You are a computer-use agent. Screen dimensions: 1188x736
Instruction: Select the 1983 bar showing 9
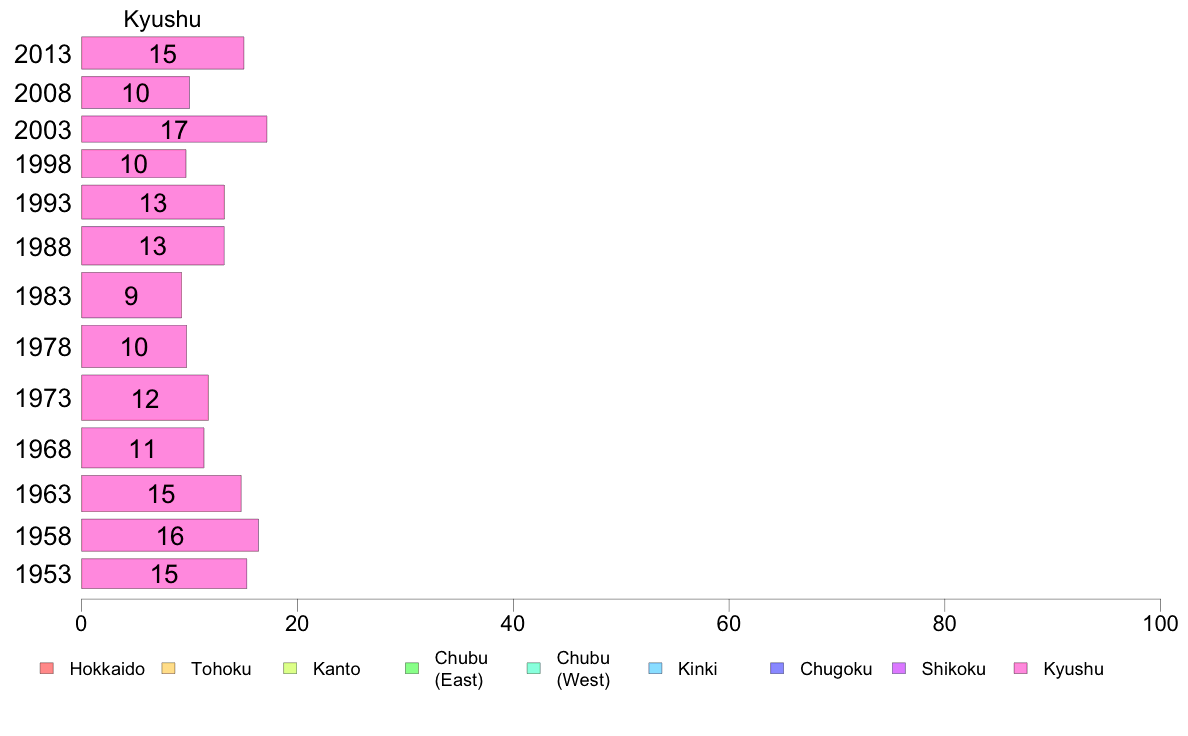pos(132,295)
